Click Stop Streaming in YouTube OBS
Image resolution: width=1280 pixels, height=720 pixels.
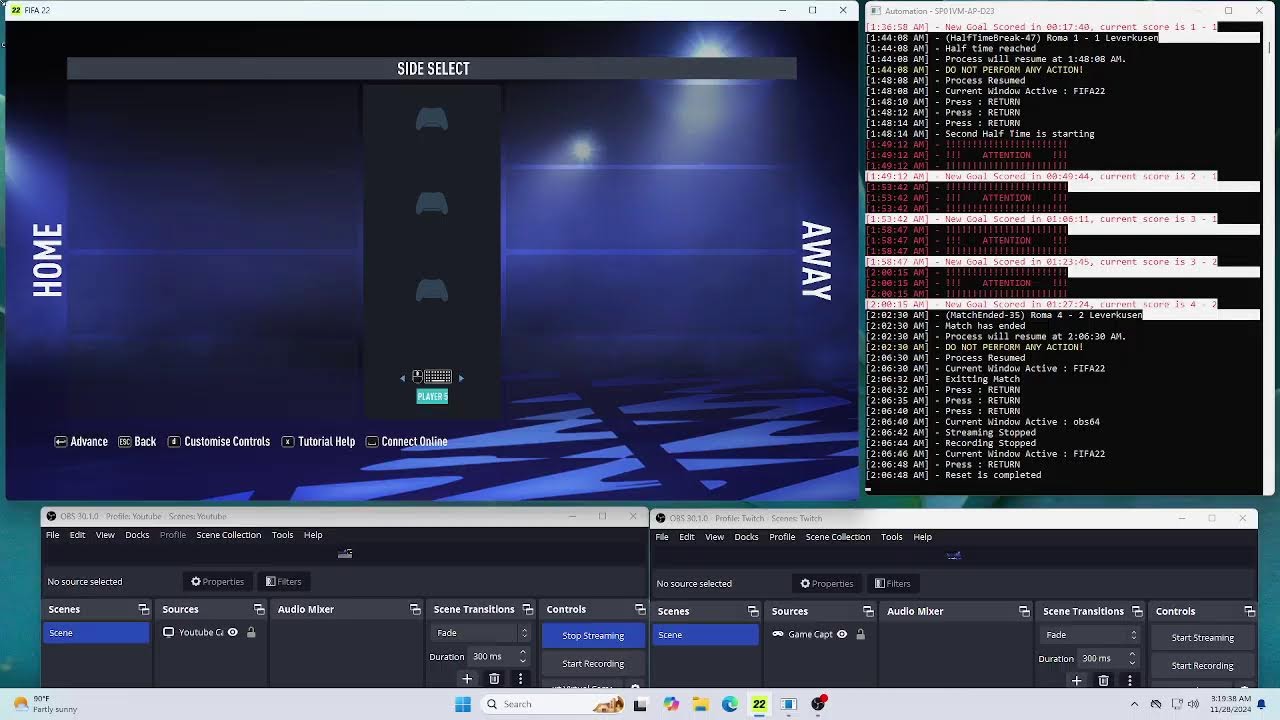click(593, 635)
